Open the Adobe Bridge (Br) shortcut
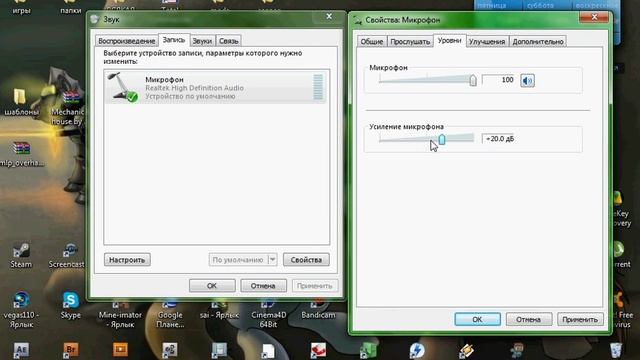The height and width of the screenshot is (360, 640). coord(71,350)
